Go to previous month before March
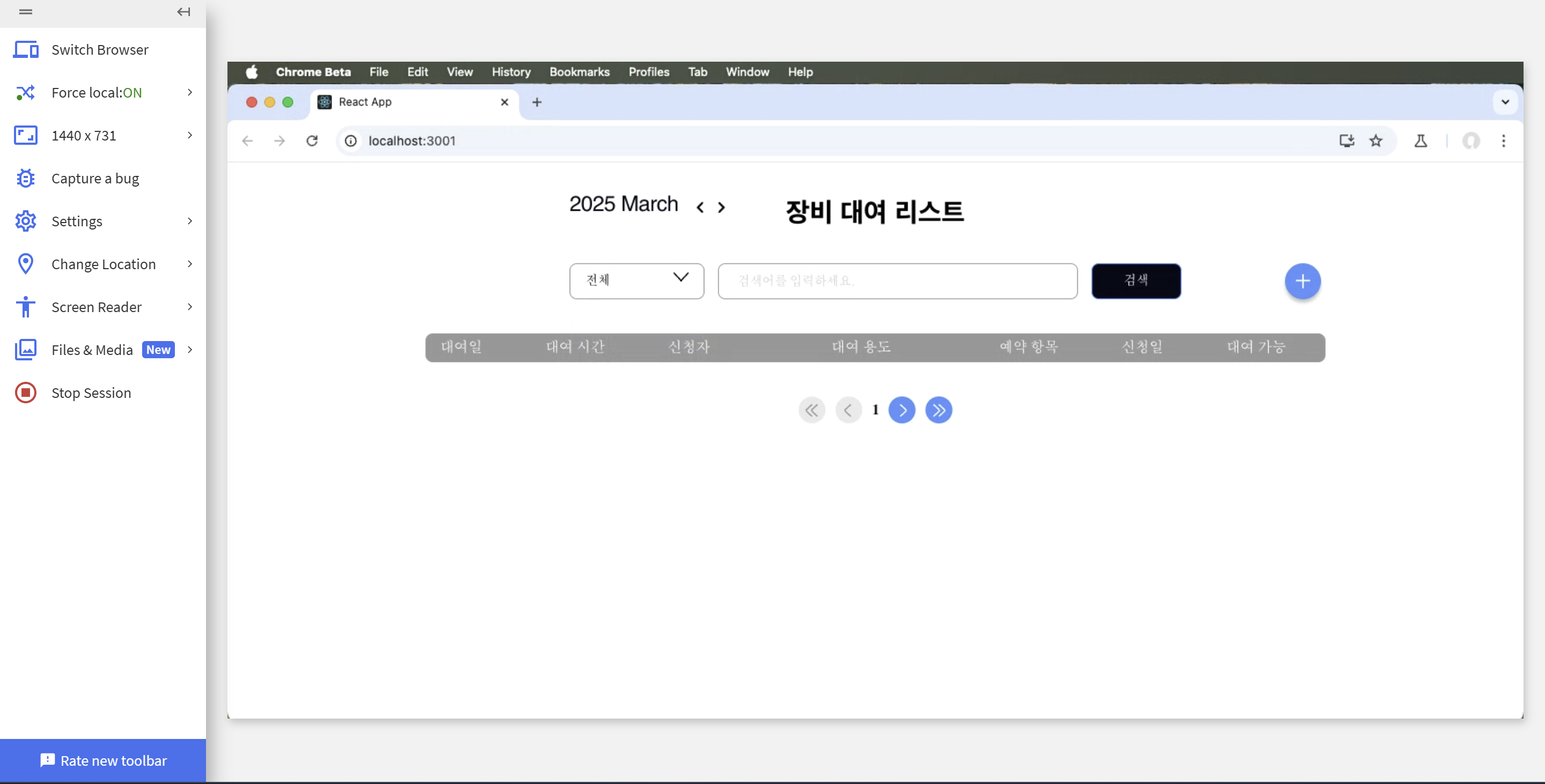This screenshot has width=1545, height=784. [x=700, y=208]
